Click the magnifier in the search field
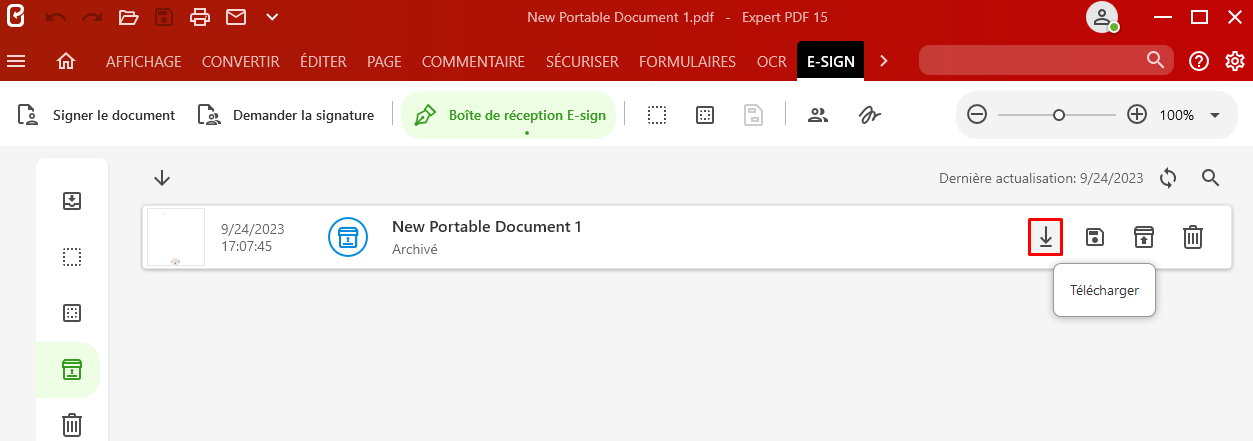The height and width of the screenshot is (441, 1253). (1155, 61)
